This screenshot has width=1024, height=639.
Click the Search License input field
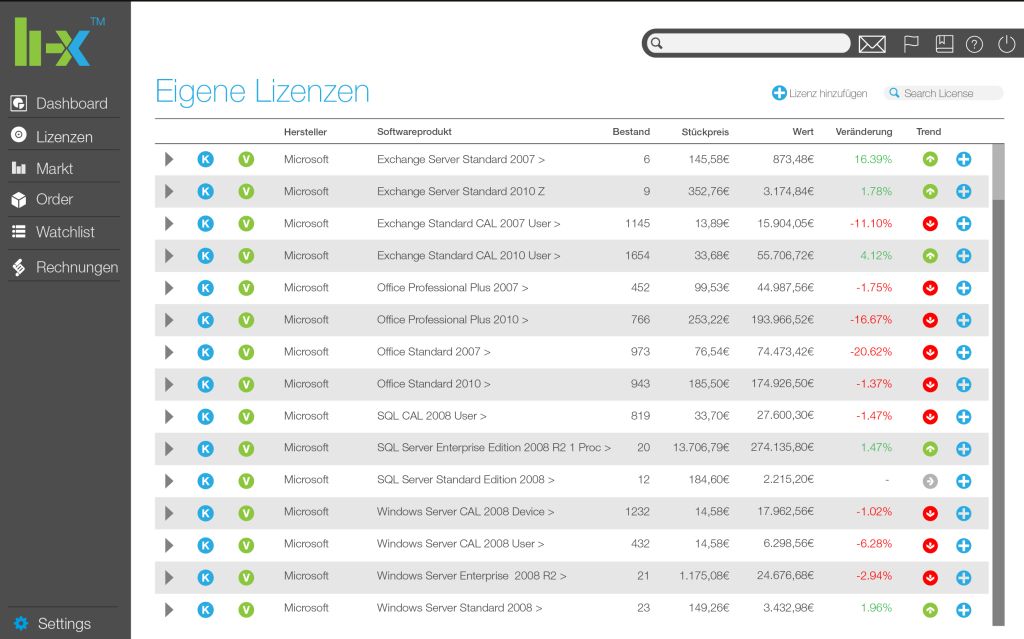[944, 93]
